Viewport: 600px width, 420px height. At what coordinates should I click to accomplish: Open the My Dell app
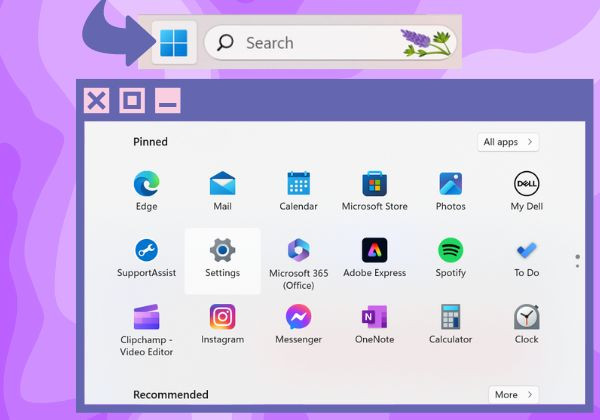527,190
